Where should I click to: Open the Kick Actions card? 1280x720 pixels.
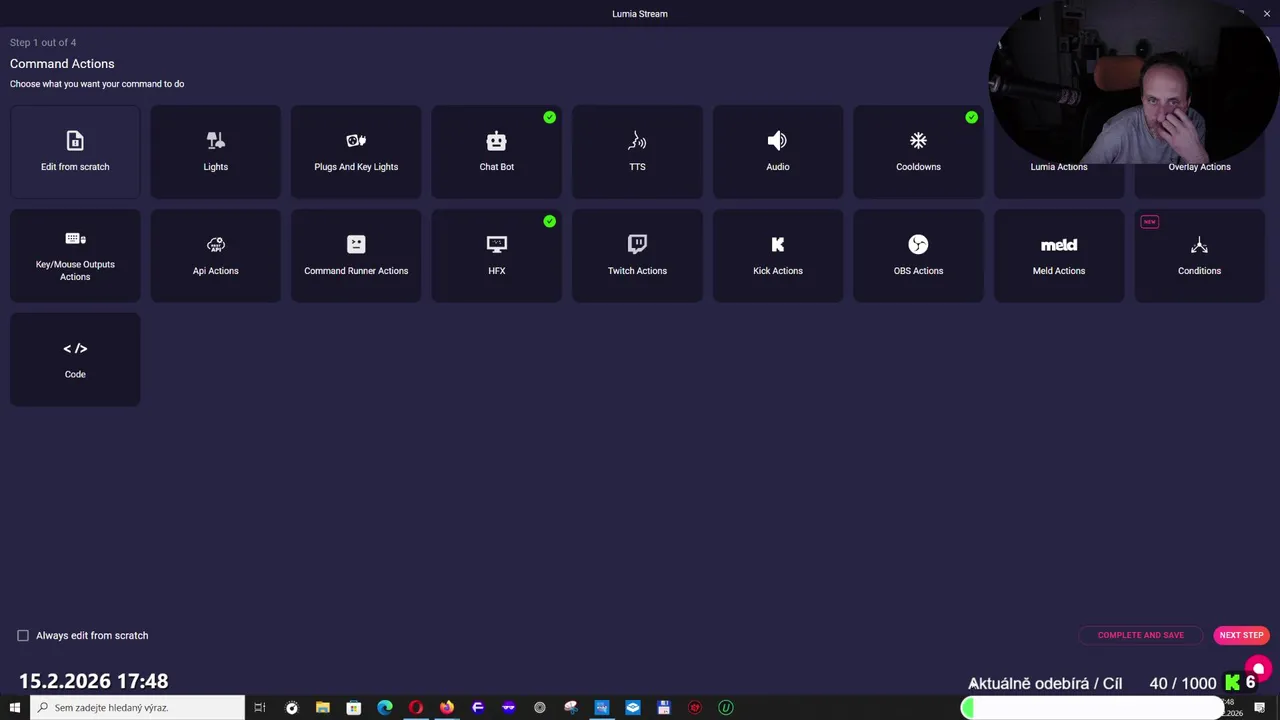pos(777,256)
